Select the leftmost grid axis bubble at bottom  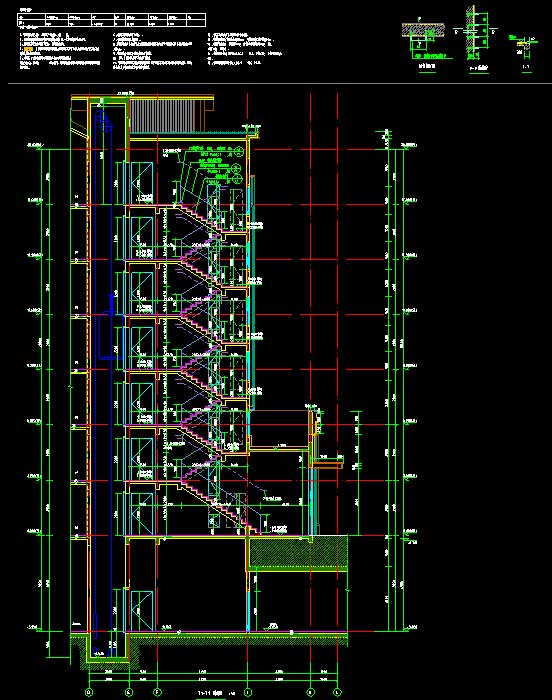(89, 692)
